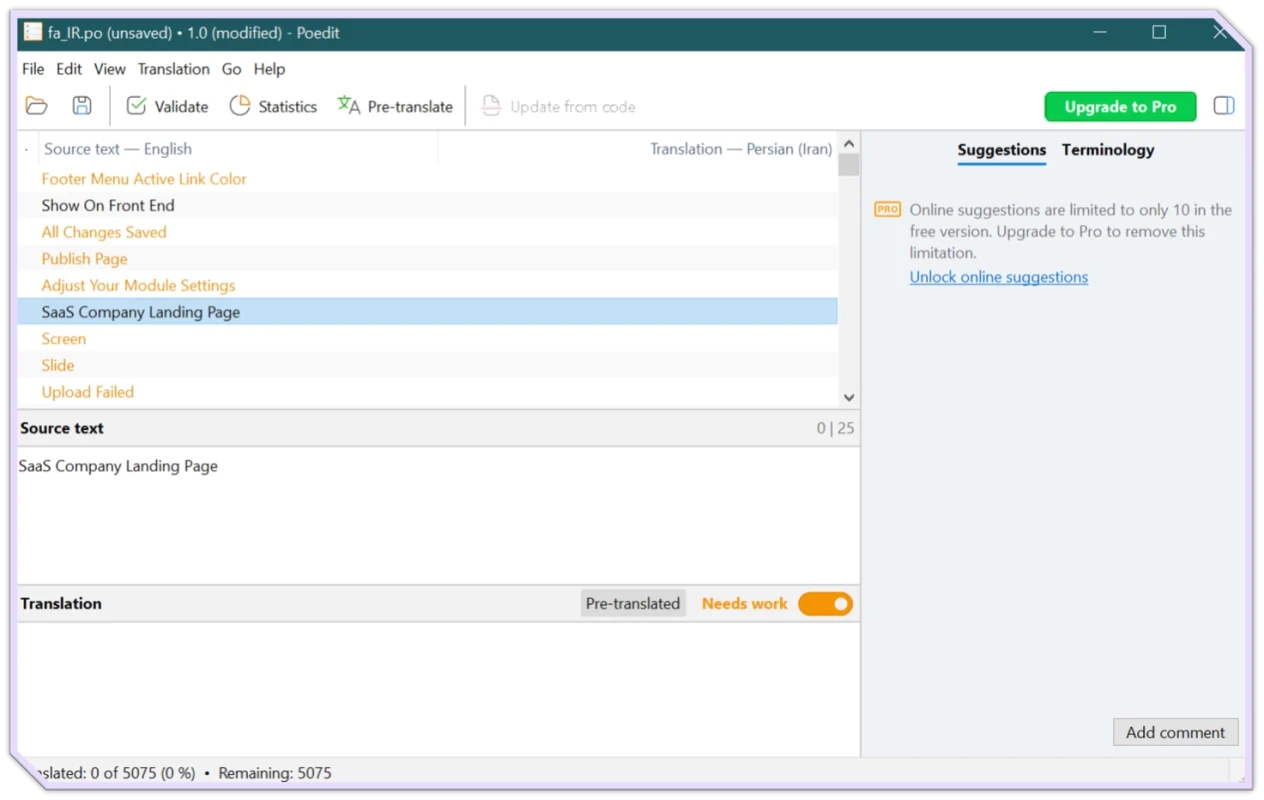Screen dimensions: 1264x800
Task: Follow the Unlock online suggestions link
Action: coord(998,277)
